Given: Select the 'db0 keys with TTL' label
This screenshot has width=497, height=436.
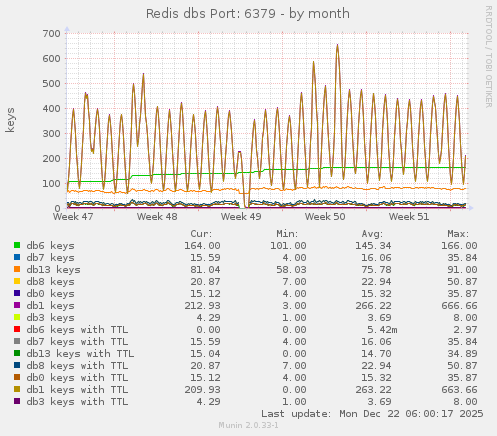Looking at the screenshot, I should click(77, 378).
